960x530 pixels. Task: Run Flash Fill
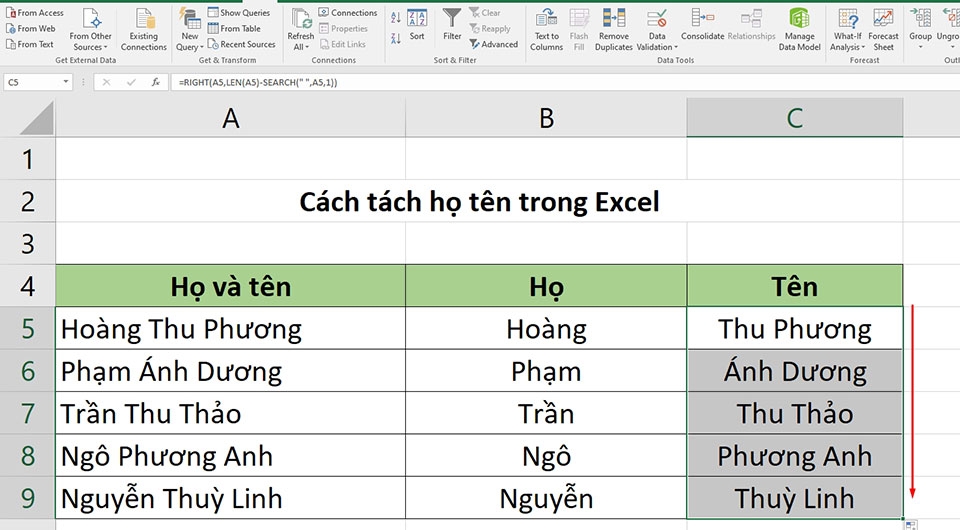pyautogui.click(x=579, y=29)
